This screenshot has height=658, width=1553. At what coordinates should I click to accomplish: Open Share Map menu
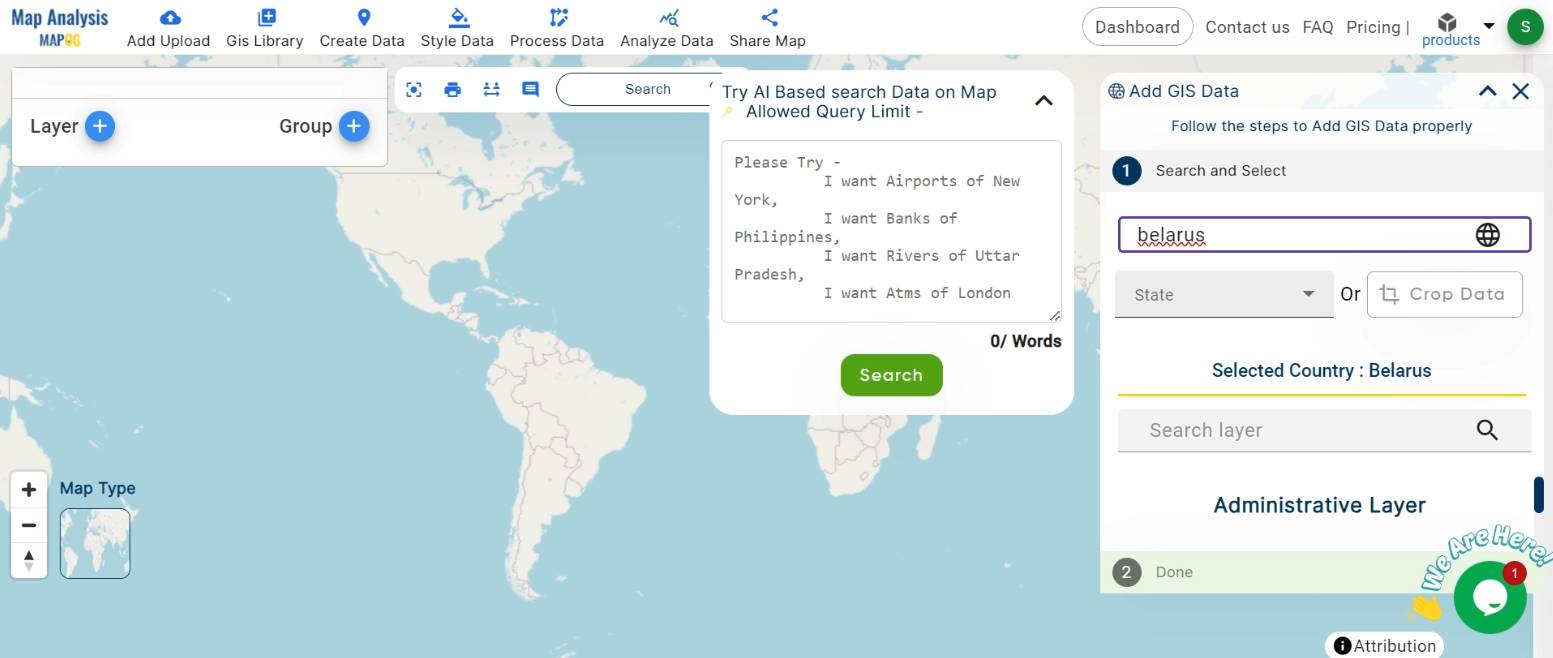[x=767, y=29]
